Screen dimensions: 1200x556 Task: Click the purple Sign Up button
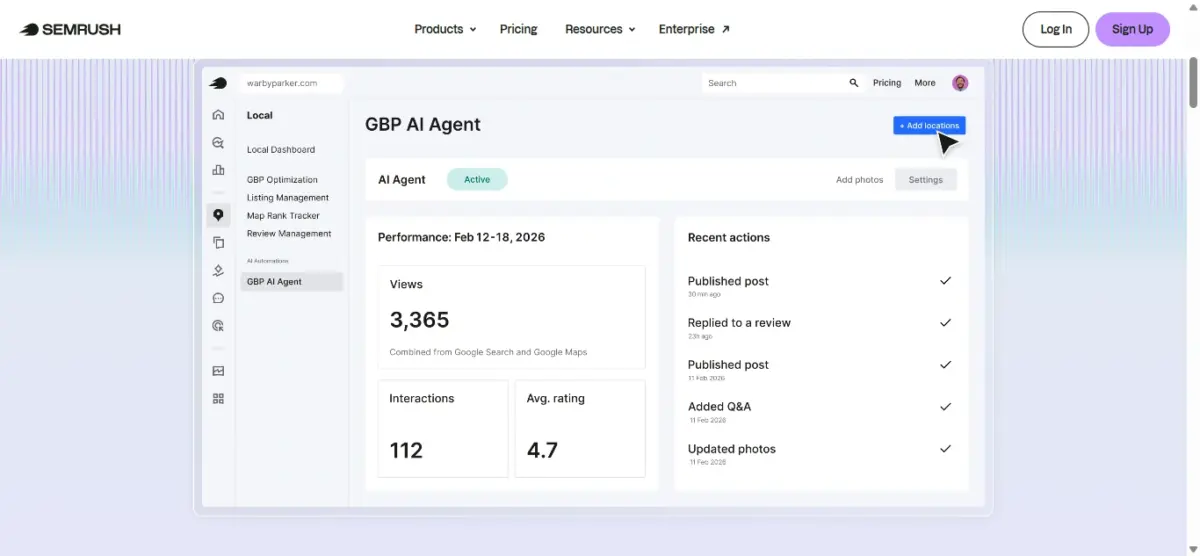click(x=1132, y=29)
